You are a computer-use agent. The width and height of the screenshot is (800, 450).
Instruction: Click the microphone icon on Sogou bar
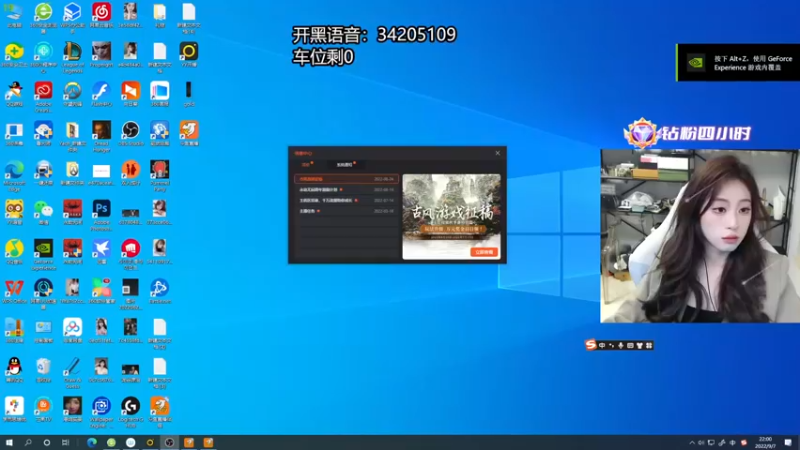point(620,345)
